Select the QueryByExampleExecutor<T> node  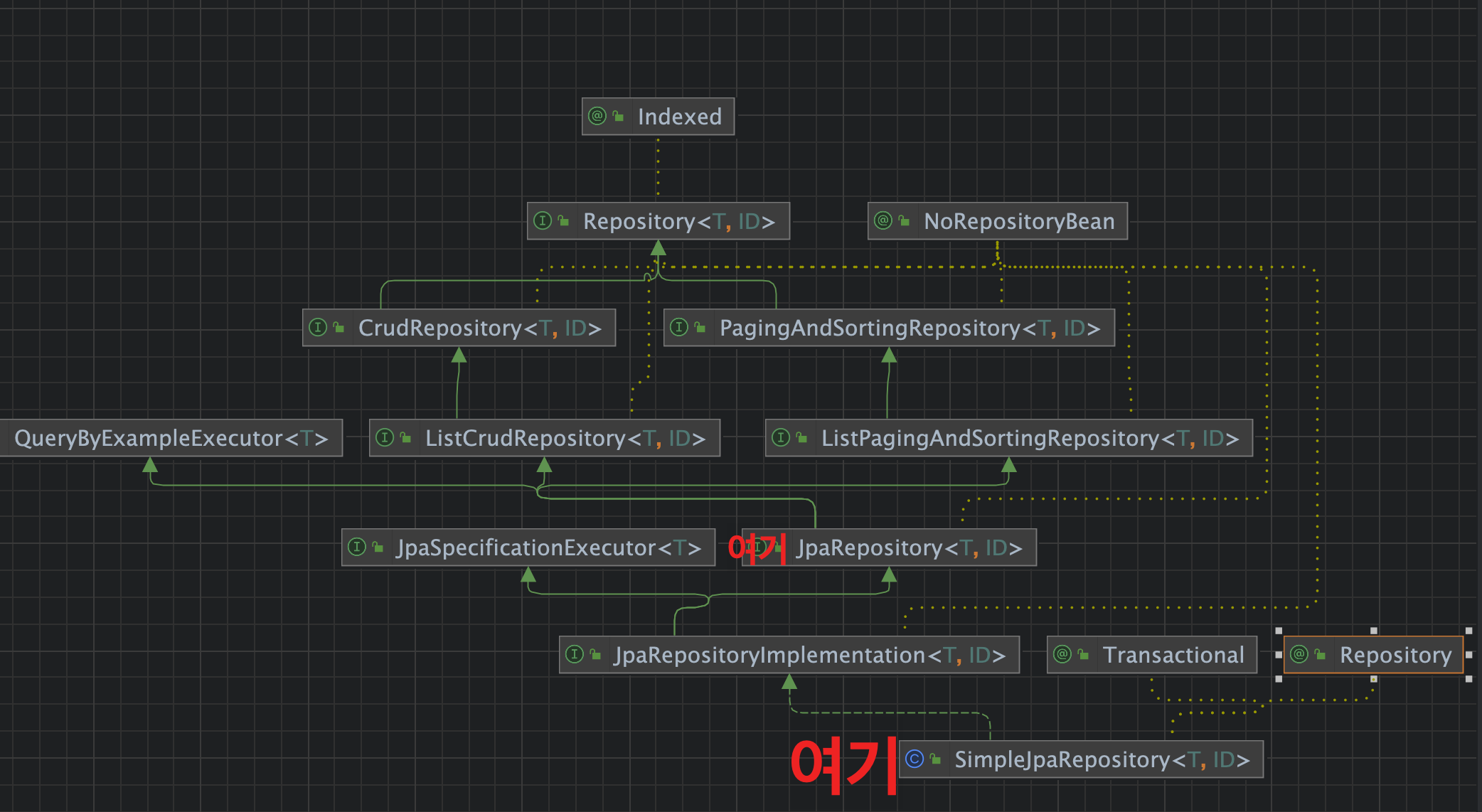pos(171,438)
